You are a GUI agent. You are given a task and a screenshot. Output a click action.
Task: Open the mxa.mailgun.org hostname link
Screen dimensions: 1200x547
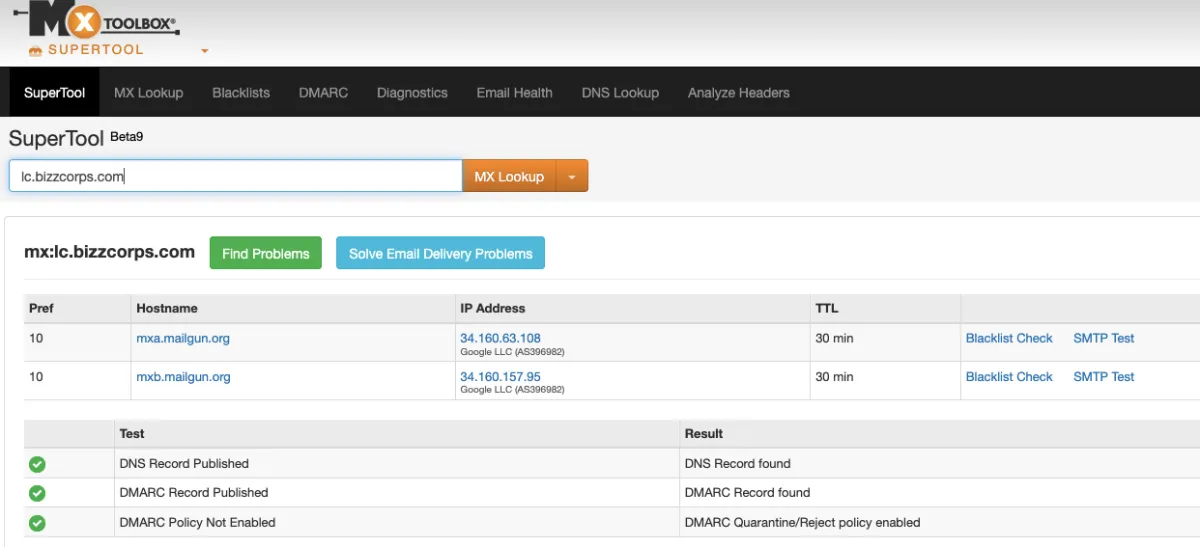point(183,338)
